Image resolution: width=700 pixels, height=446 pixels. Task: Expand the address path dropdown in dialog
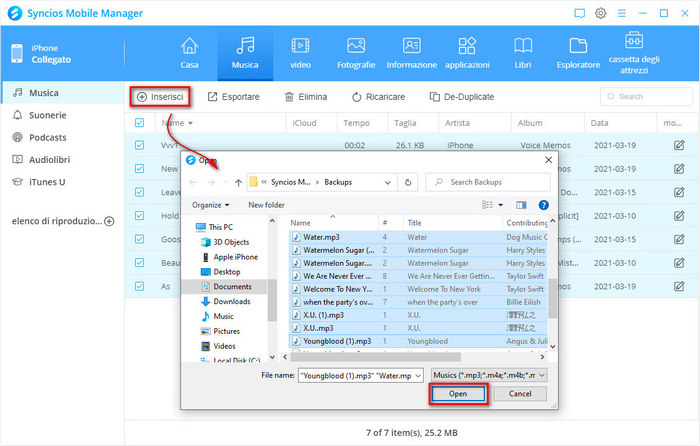388,182
